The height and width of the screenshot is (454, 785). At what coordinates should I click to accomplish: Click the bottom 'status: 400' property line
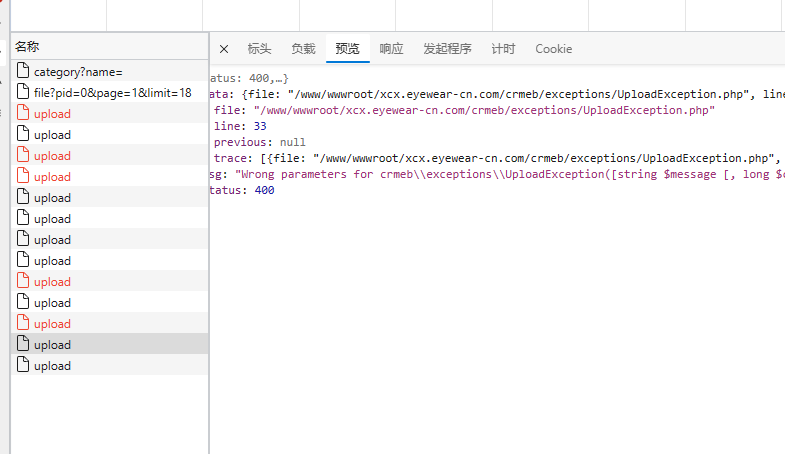coord(242,190)
